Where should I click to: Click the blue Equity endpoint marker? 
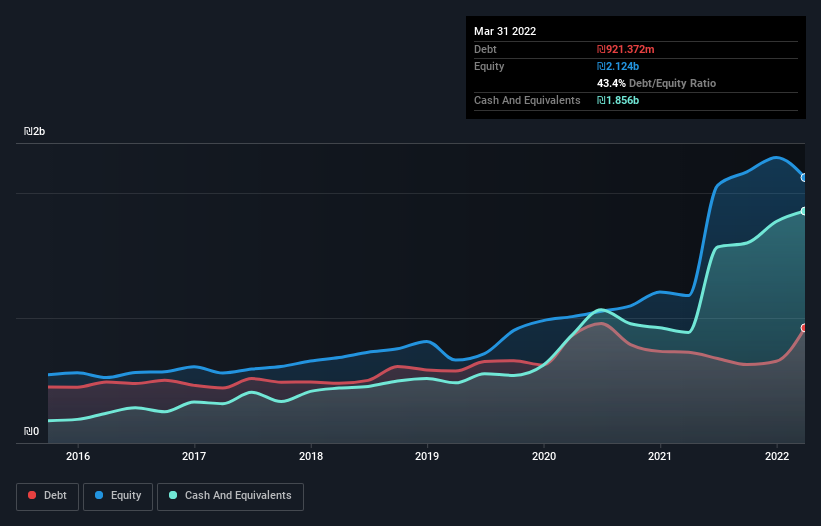tap(804, 178)
